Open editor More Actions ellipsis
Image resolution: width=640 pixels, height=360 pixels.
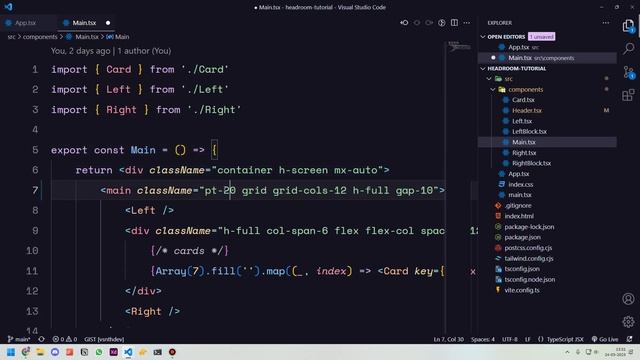point(467,23)
